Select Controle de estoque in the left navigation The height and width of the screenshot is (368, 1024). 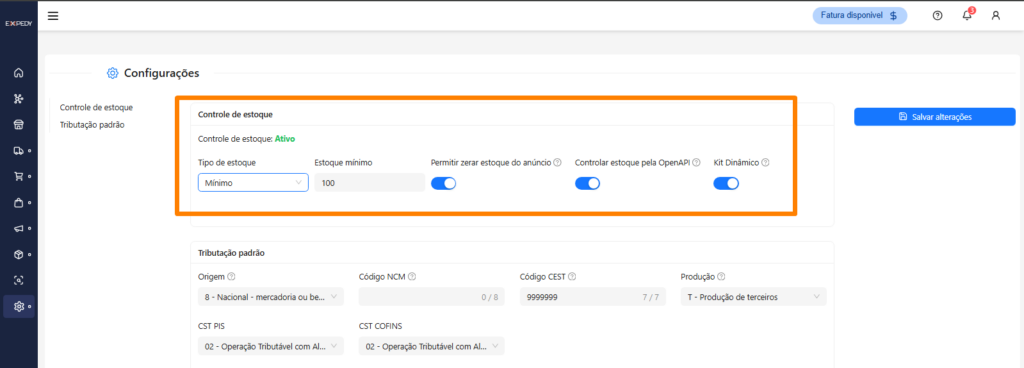pyautogui.click(x=96, y=107)
